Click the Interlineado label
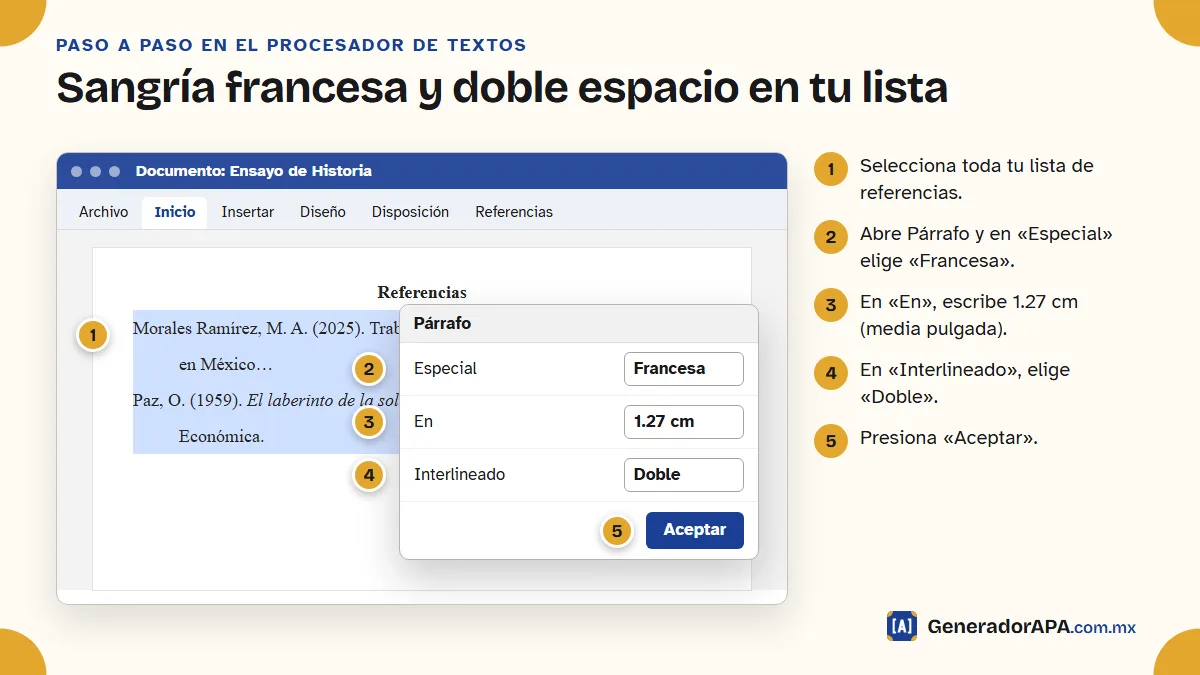 tap(460, 474)
